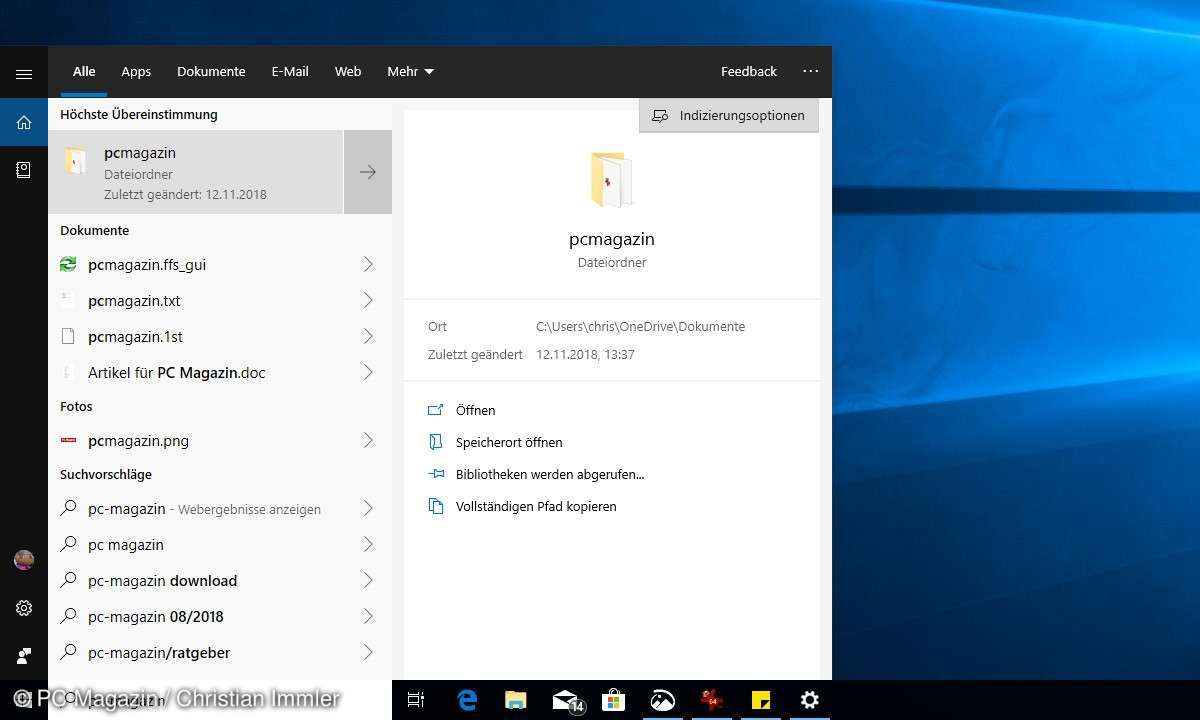Open the Mehr dropdown menu
The image size is (1200, 720).
point(410,71)
